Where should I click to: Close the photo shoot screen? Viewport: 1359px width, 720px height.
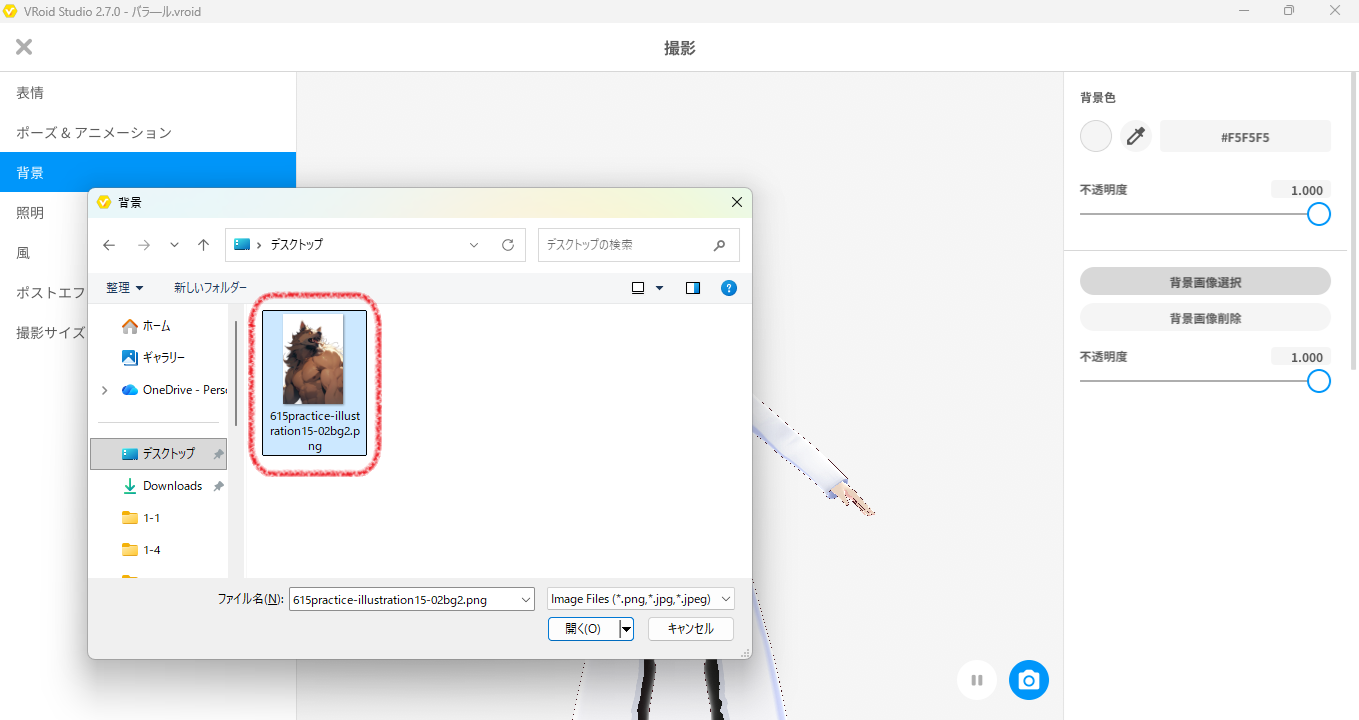point(24,47)
